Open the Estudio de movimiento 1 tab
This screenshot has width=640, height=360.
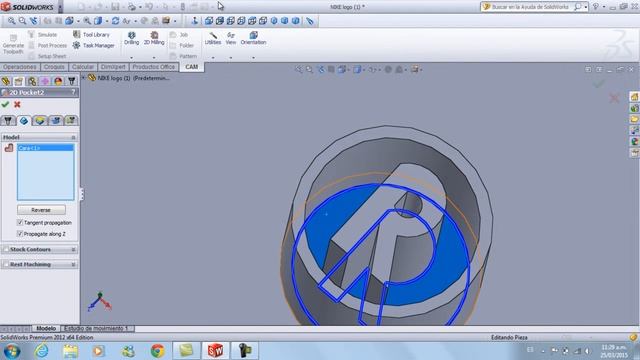(97, 328)
